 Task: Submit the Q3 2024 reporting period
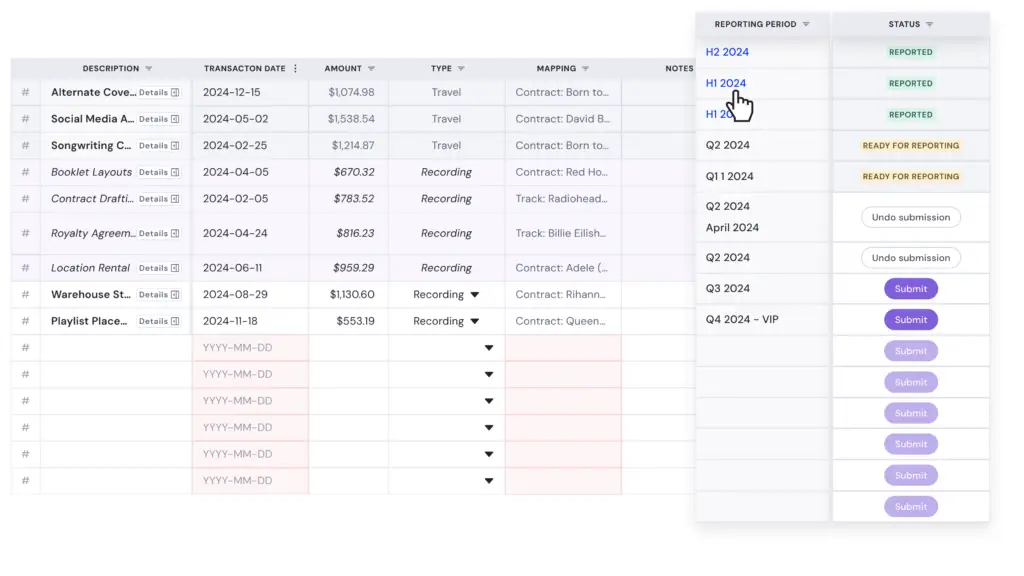910,289
